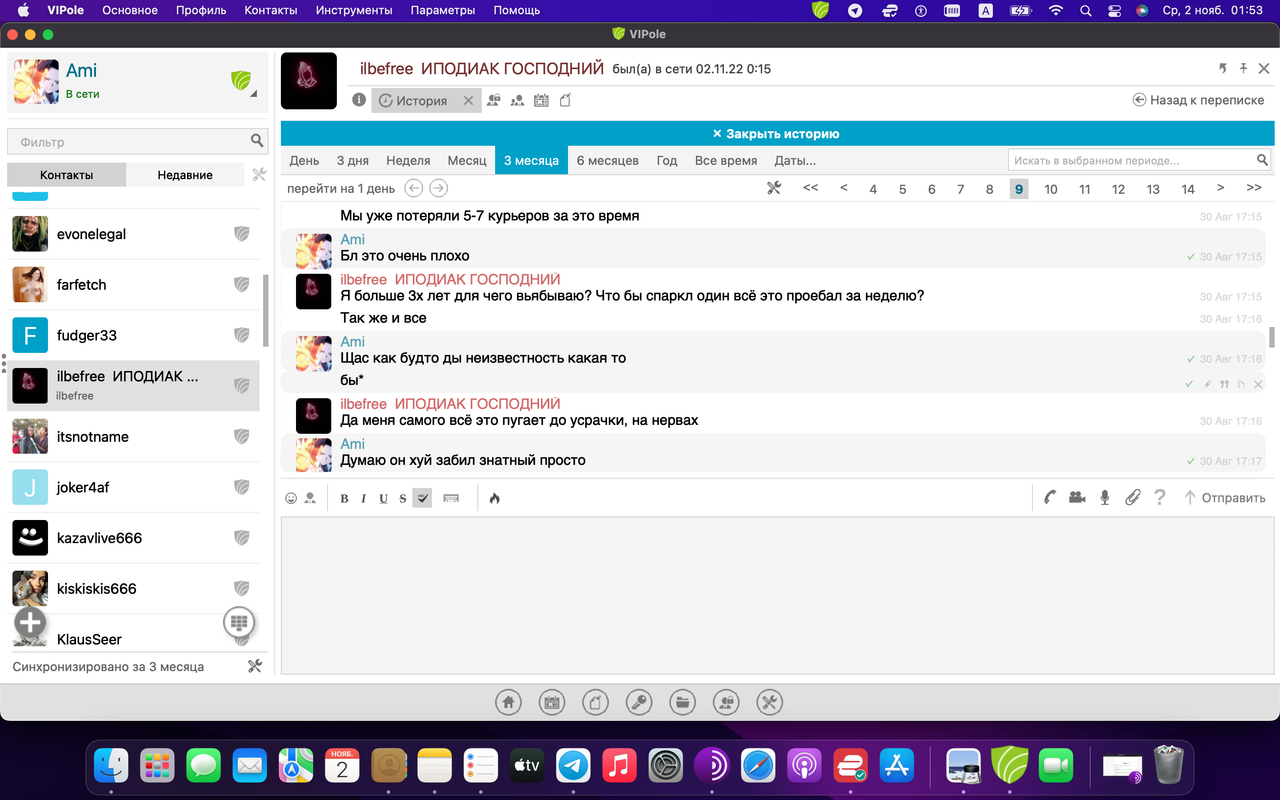Click the pin window icon in chat header
Image resolution: width=1280 pixels, height=800 pixels.
pos(1243,69)
